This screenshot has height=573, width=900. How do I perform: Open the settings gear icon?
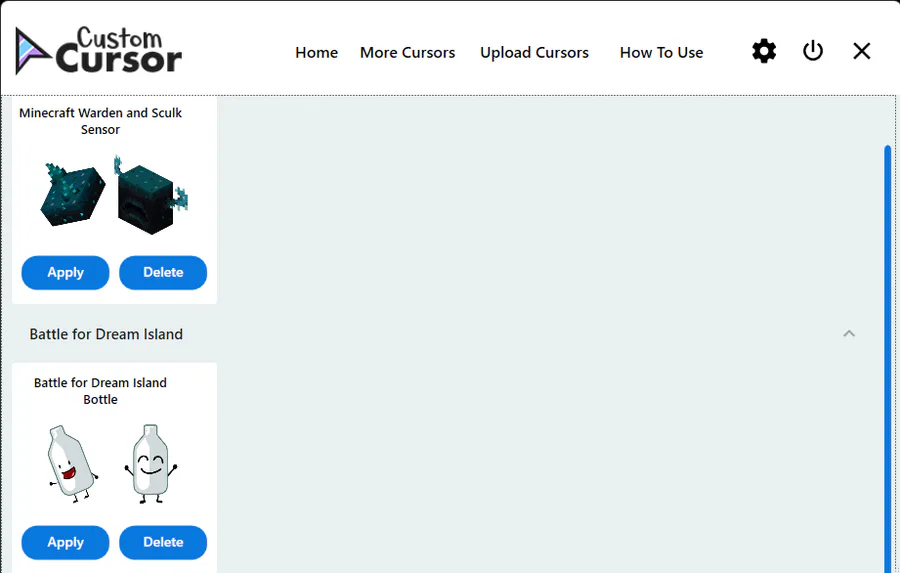(764, 51)
